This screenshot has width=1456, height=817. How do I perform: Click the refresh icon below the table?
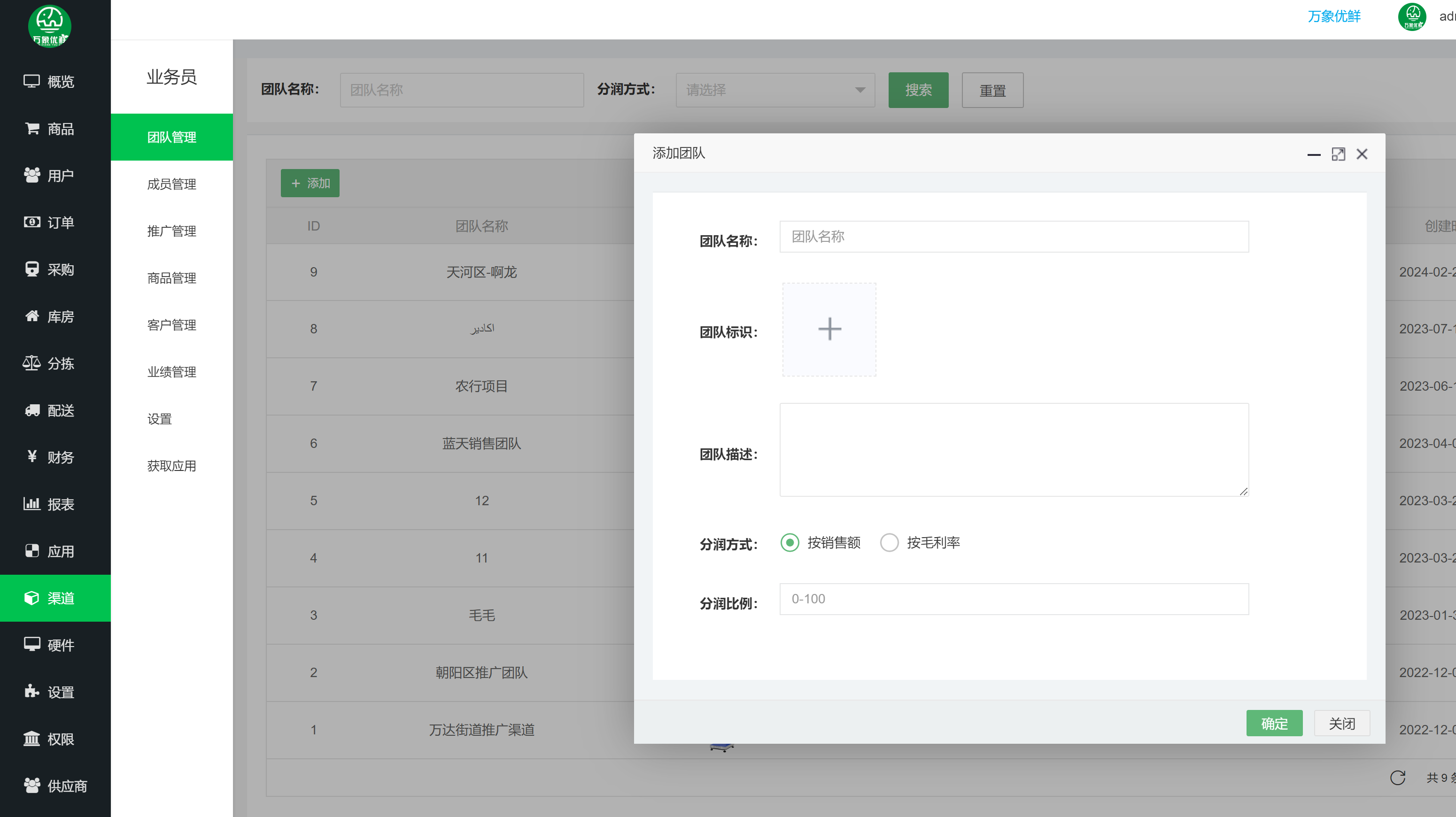(1397, 778)
